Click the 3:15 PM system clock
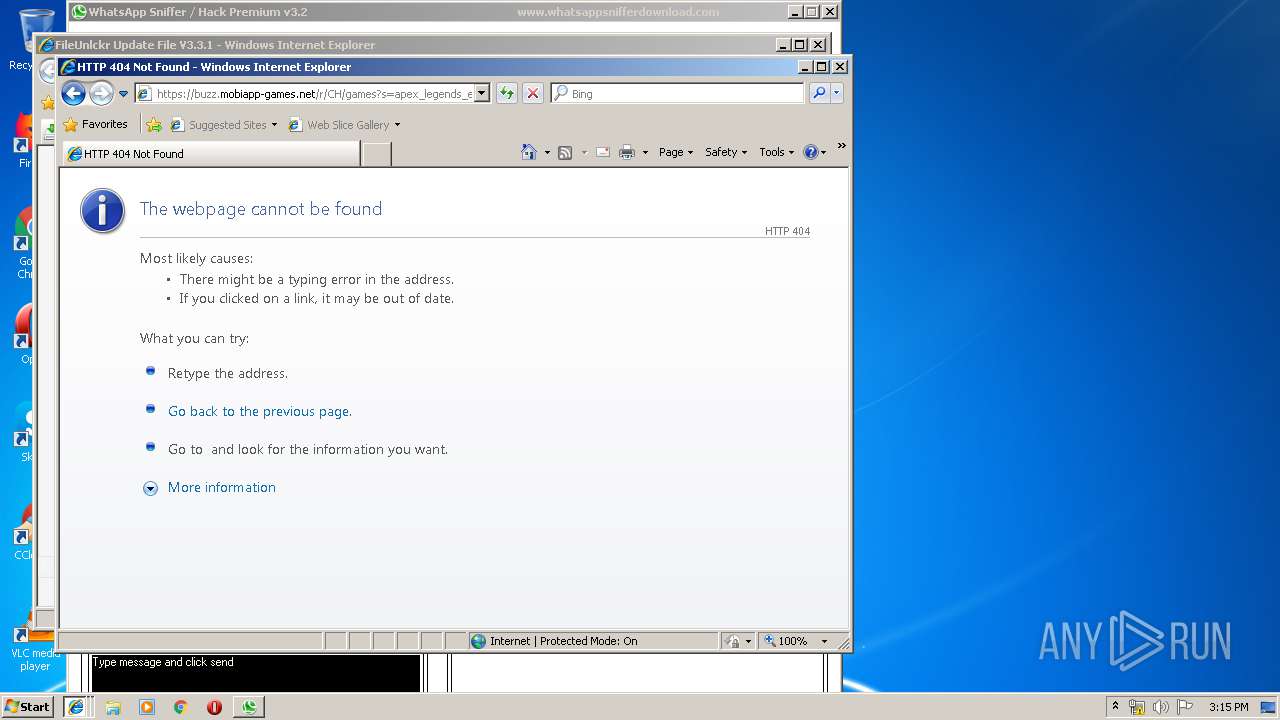Screen dimensions: 1280x720 pyautogui.click(x=1228, y=707)
